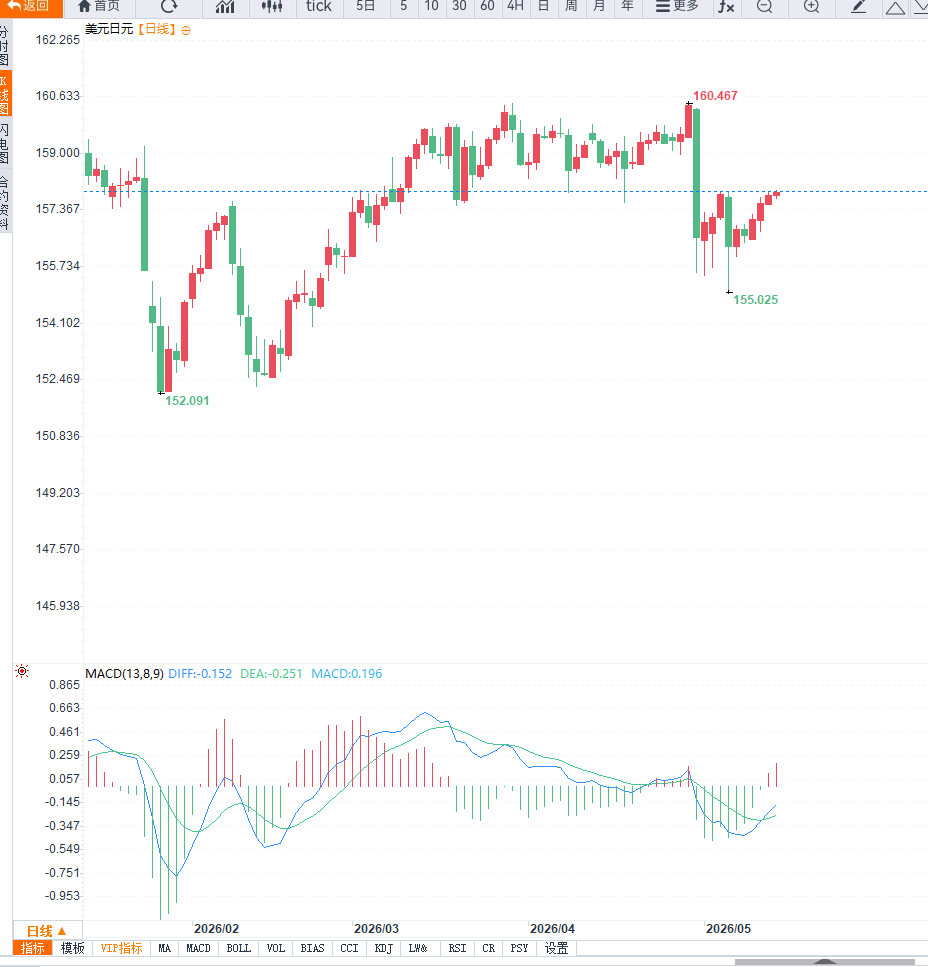Refresh the chart with the circular arrow
The width and height of the screenshot is (928, 967).
click(x=169, y=7)
